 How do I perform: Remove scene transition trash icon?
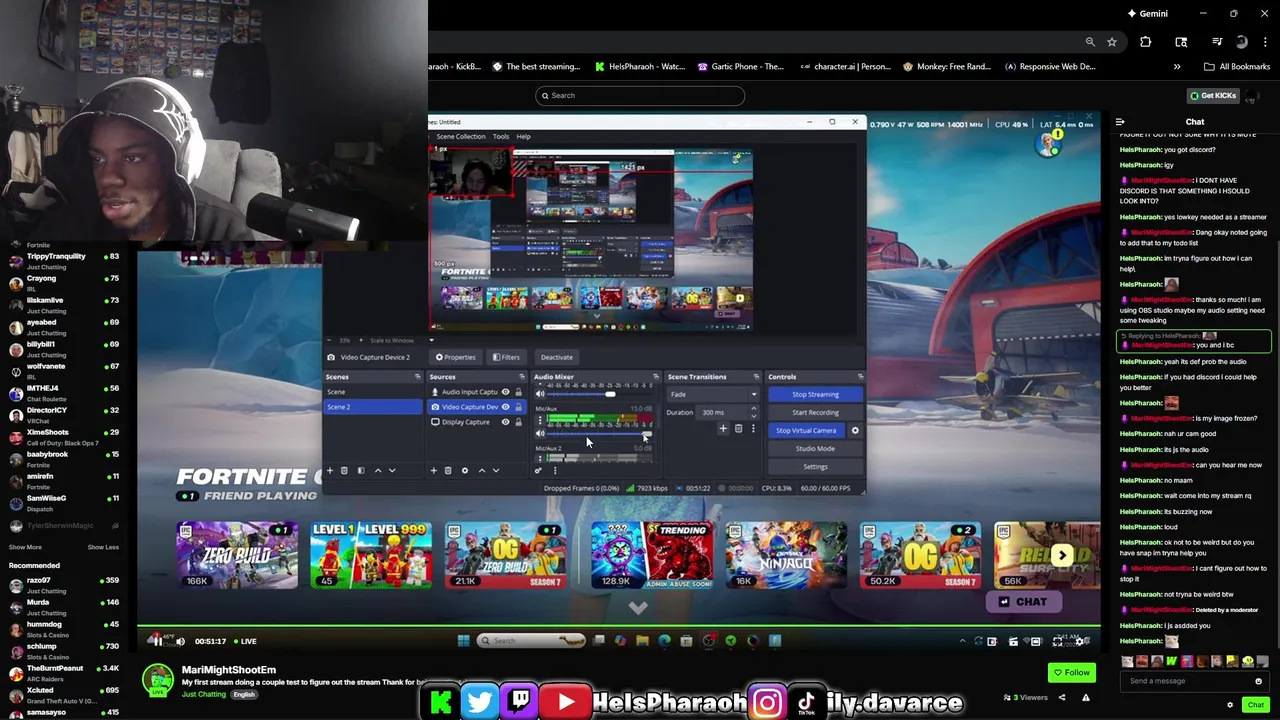[x=738, y=429]
